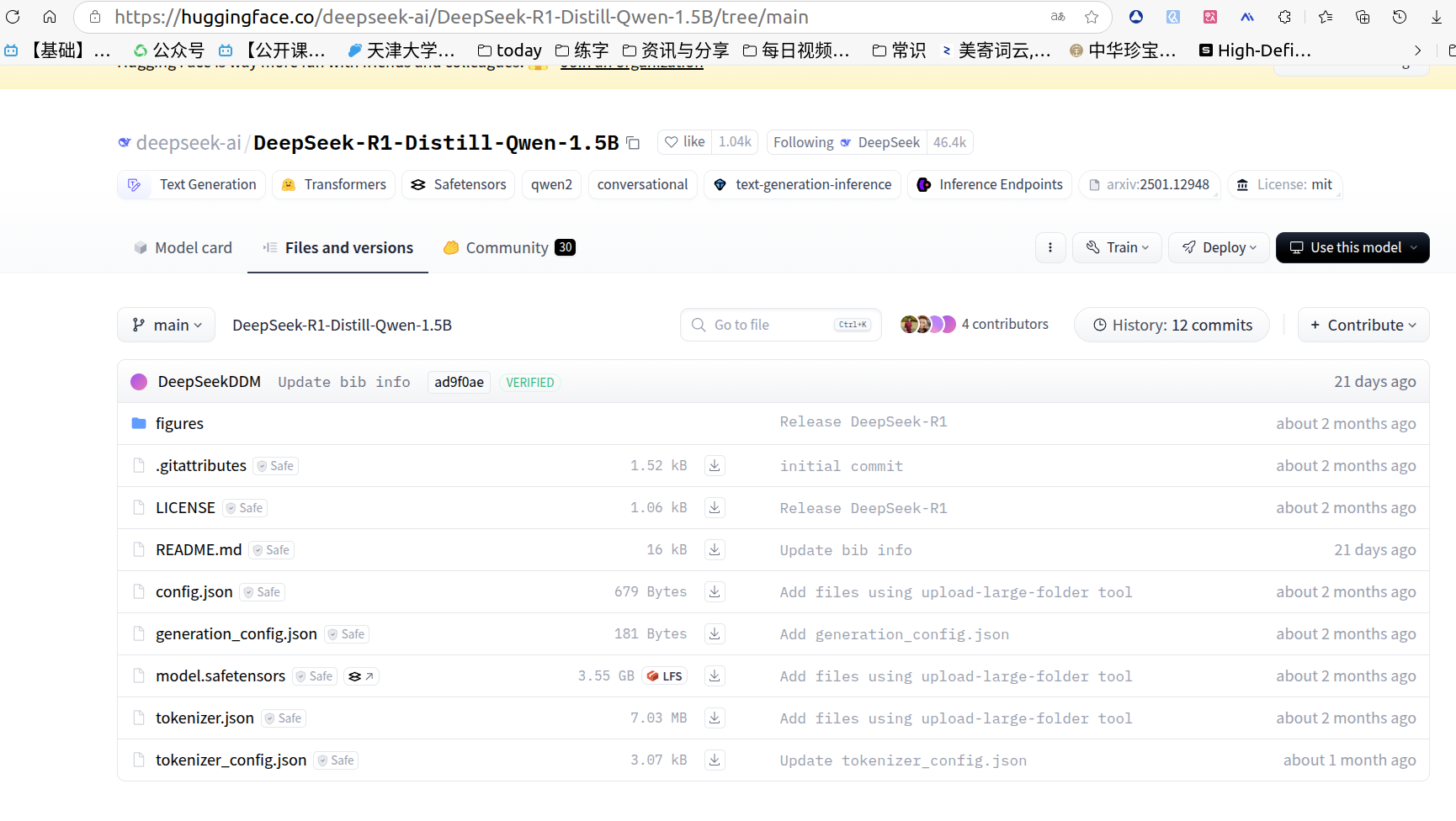Copy model name with the copy icon
Screen dimensions: 1456x821
(x=633, y=143)
